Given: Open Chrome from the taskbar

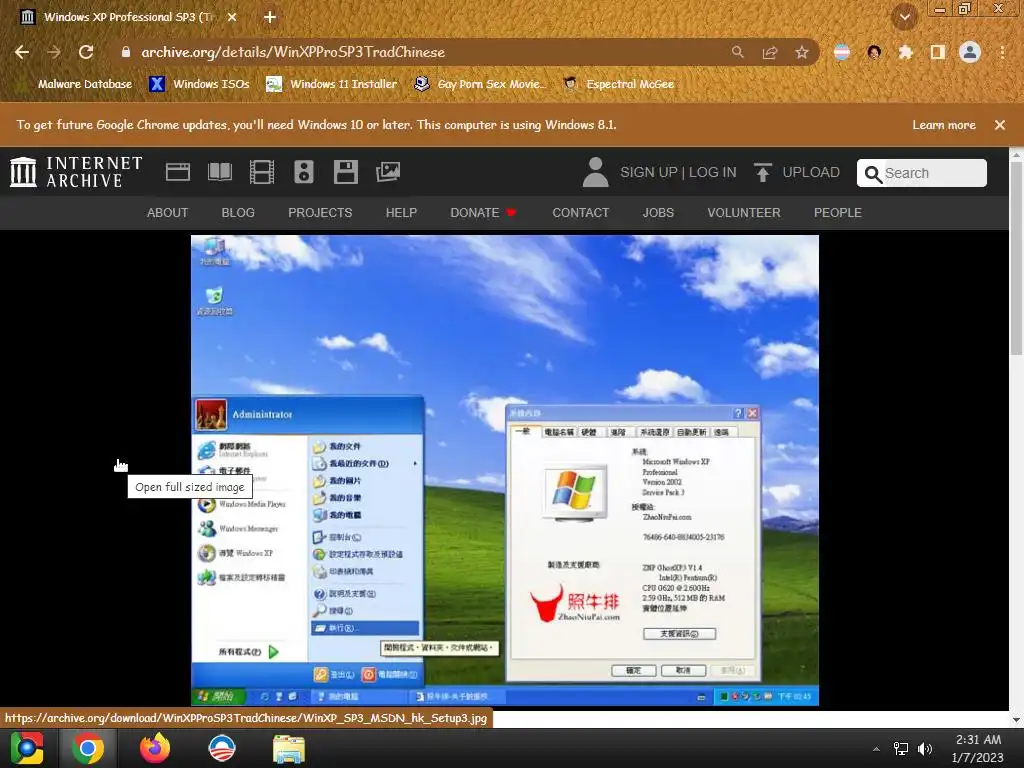Looking at the screenshot, I should (88, 748).
